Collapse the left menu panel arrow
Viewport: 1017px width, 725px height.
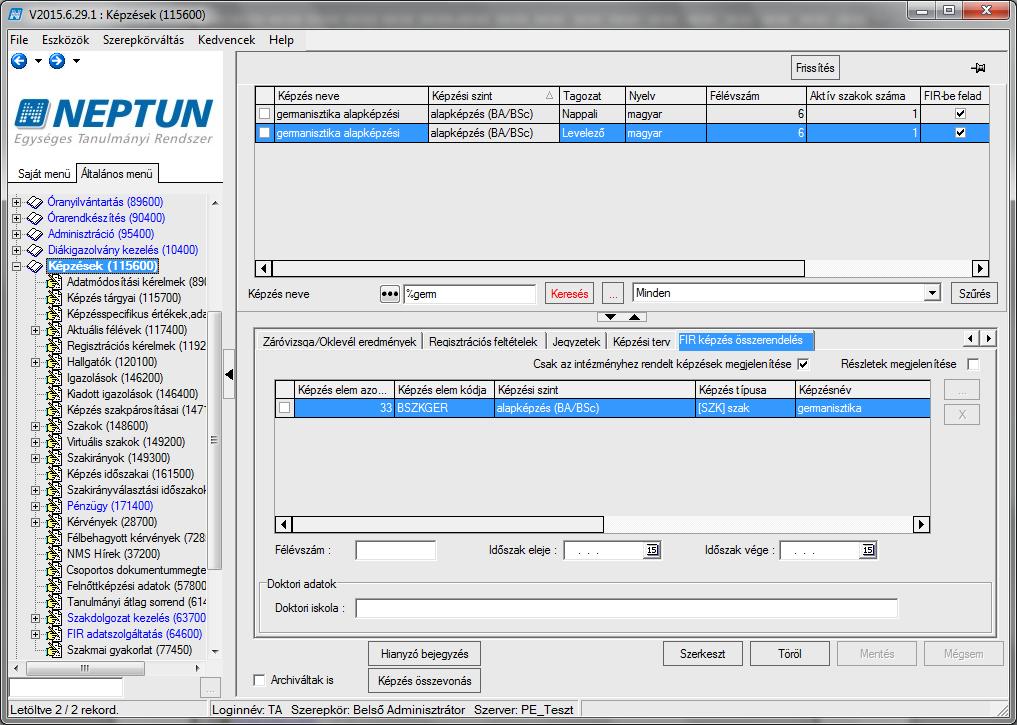[x=229, y=374]
